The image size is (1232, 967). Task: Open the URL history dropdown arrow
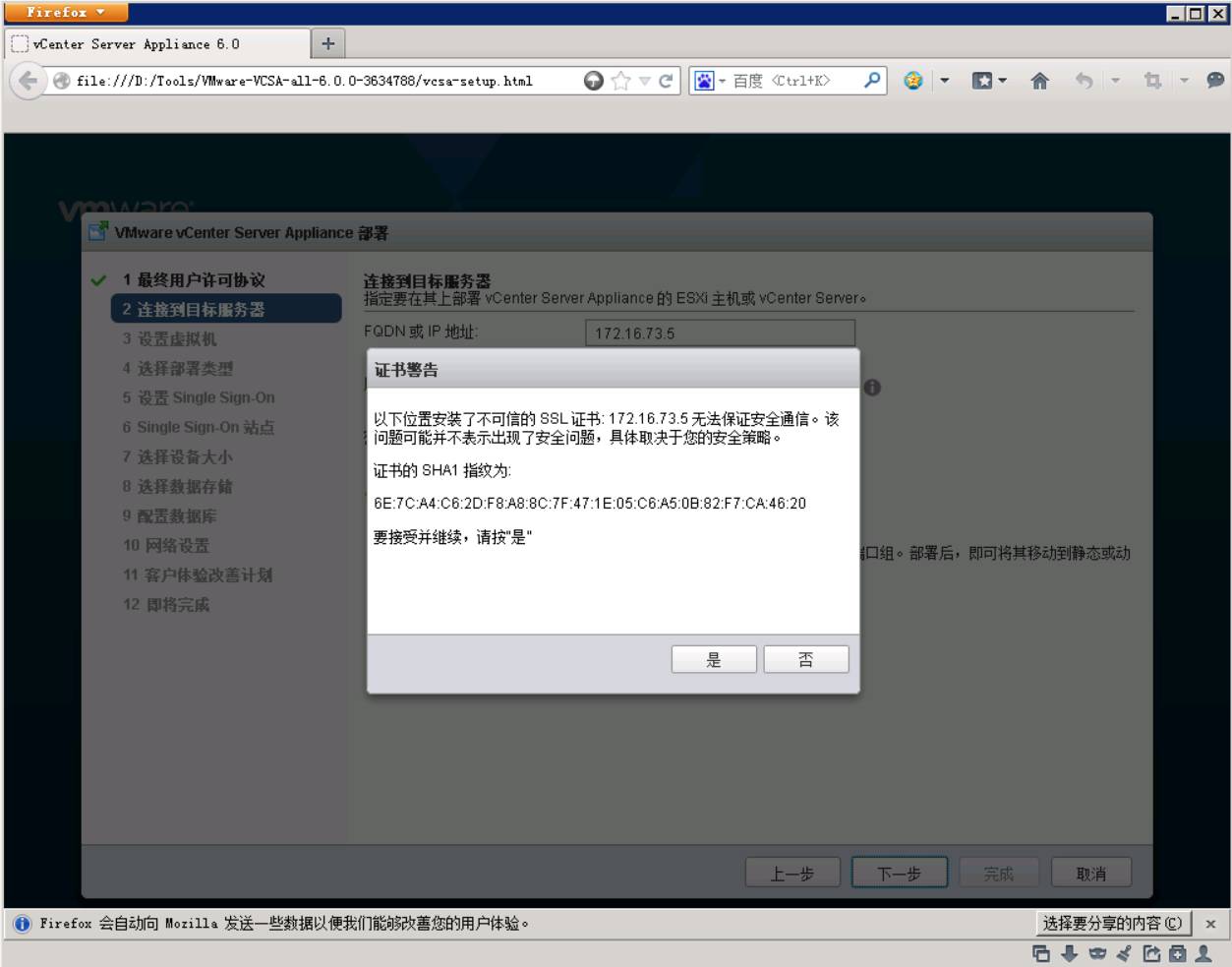pos(644,81)
